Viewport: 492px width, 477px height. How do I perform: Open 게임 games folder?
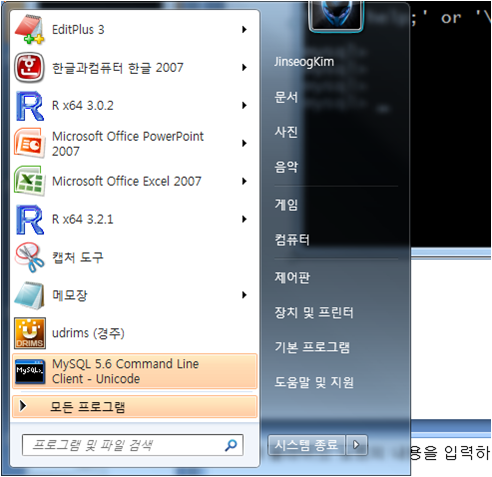coord(286,204)
